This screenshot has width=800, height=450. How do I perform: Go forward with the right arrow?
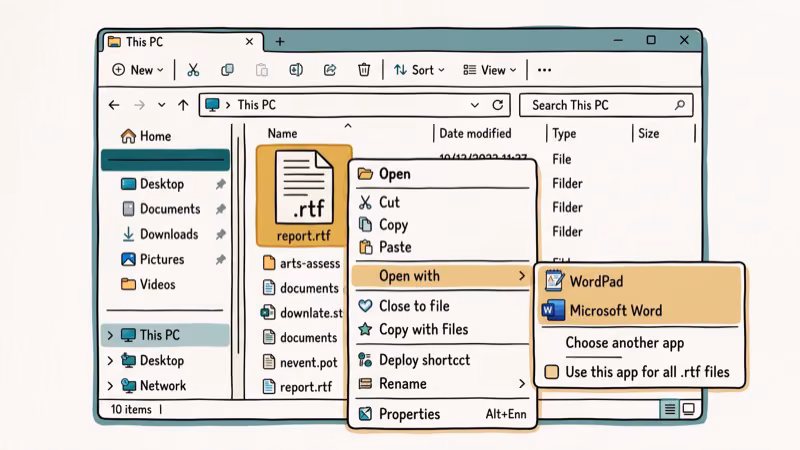139,105
